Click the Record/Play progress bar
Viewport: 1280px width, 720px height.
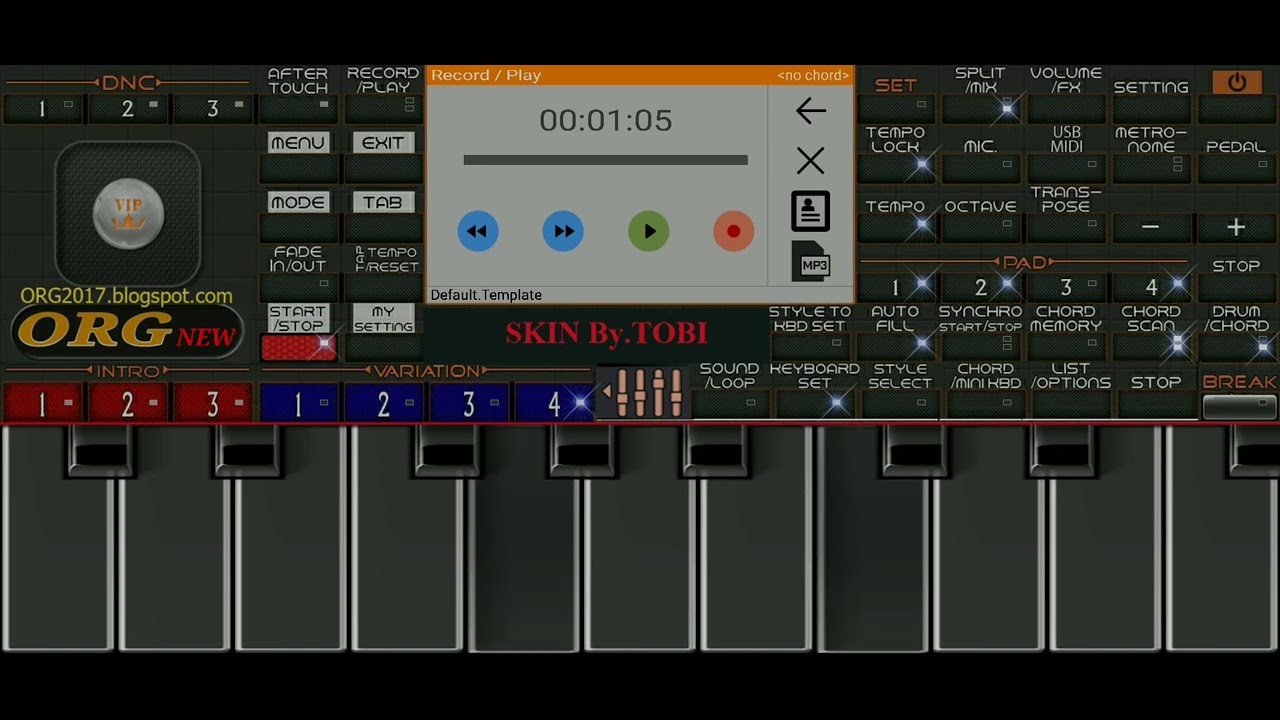point(605,160)
